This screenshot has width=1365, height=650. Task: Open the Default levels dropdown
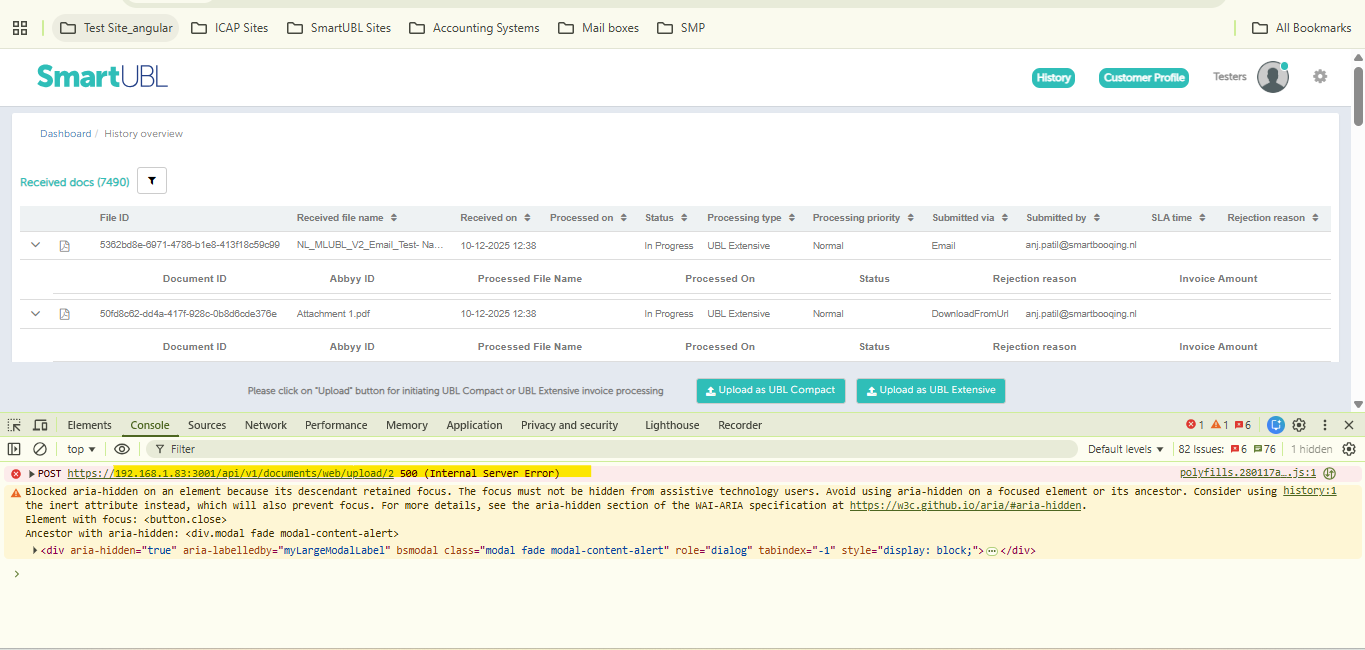(1126, 449)
